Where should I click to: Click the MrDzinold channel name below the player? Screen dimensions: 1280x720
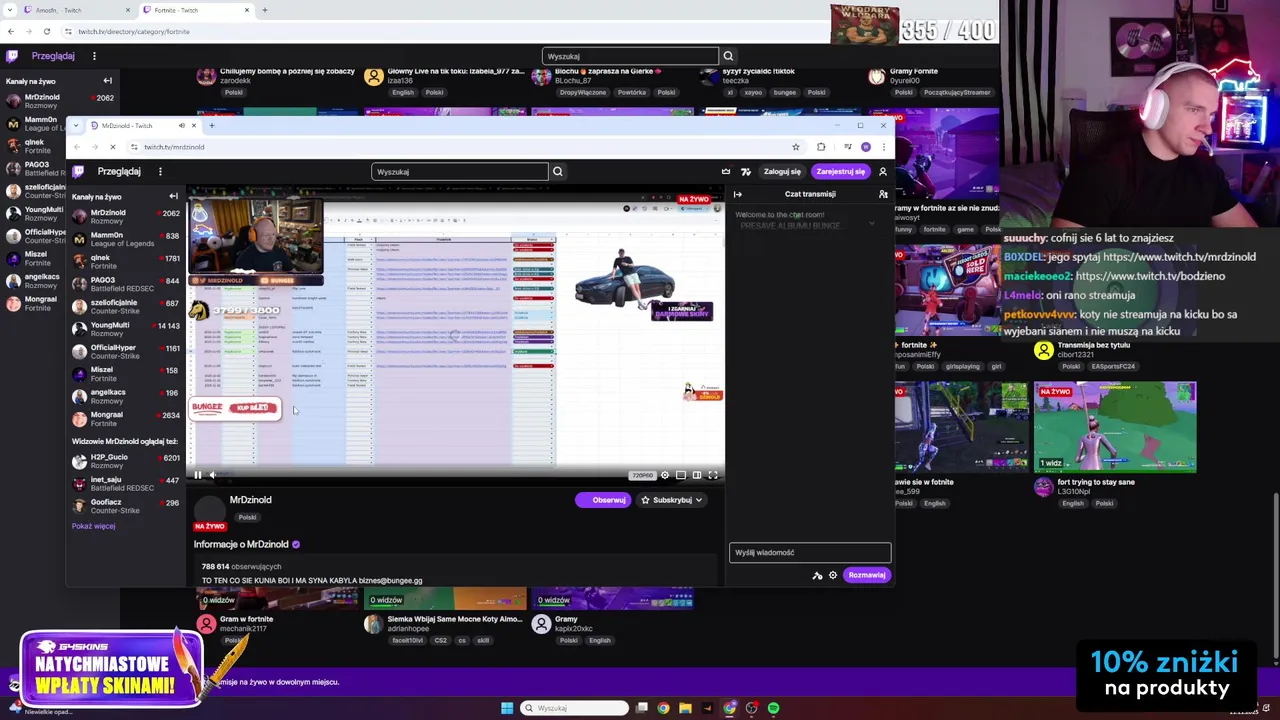click(x=250, y=500)
